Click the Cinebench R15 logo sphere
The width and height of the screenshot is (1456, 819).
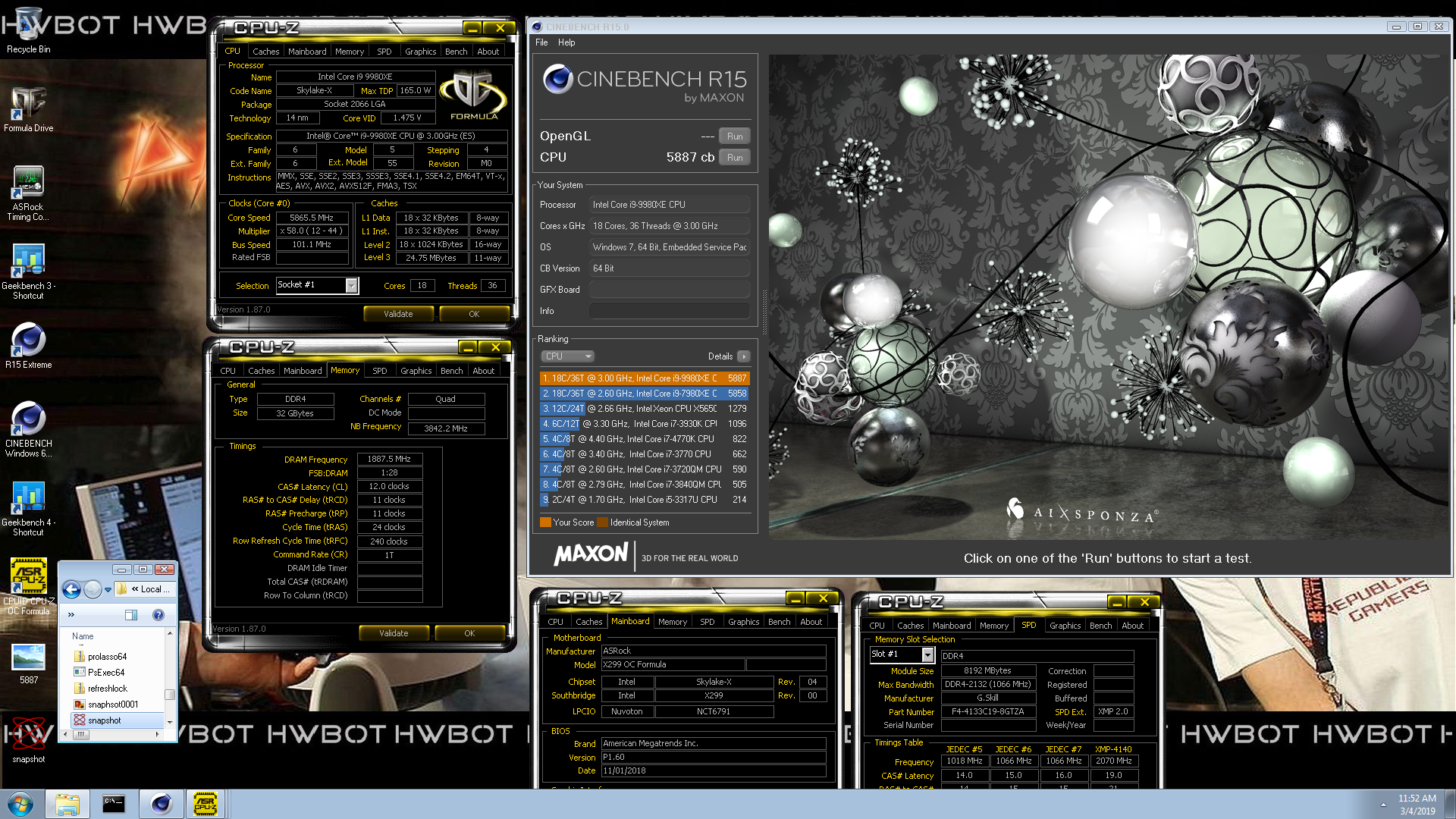click(557, 79)
